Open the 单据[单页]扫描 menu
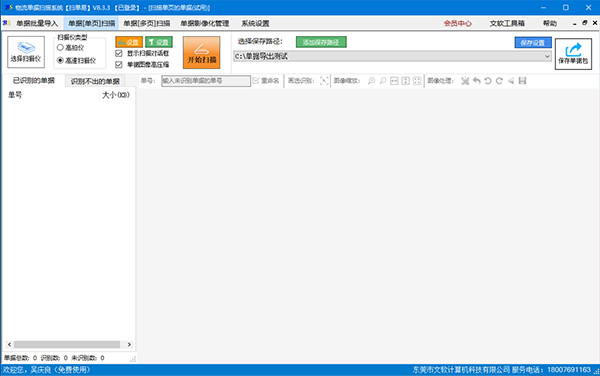The width and height of the screenshot is (600, 376). click(91, 23)
